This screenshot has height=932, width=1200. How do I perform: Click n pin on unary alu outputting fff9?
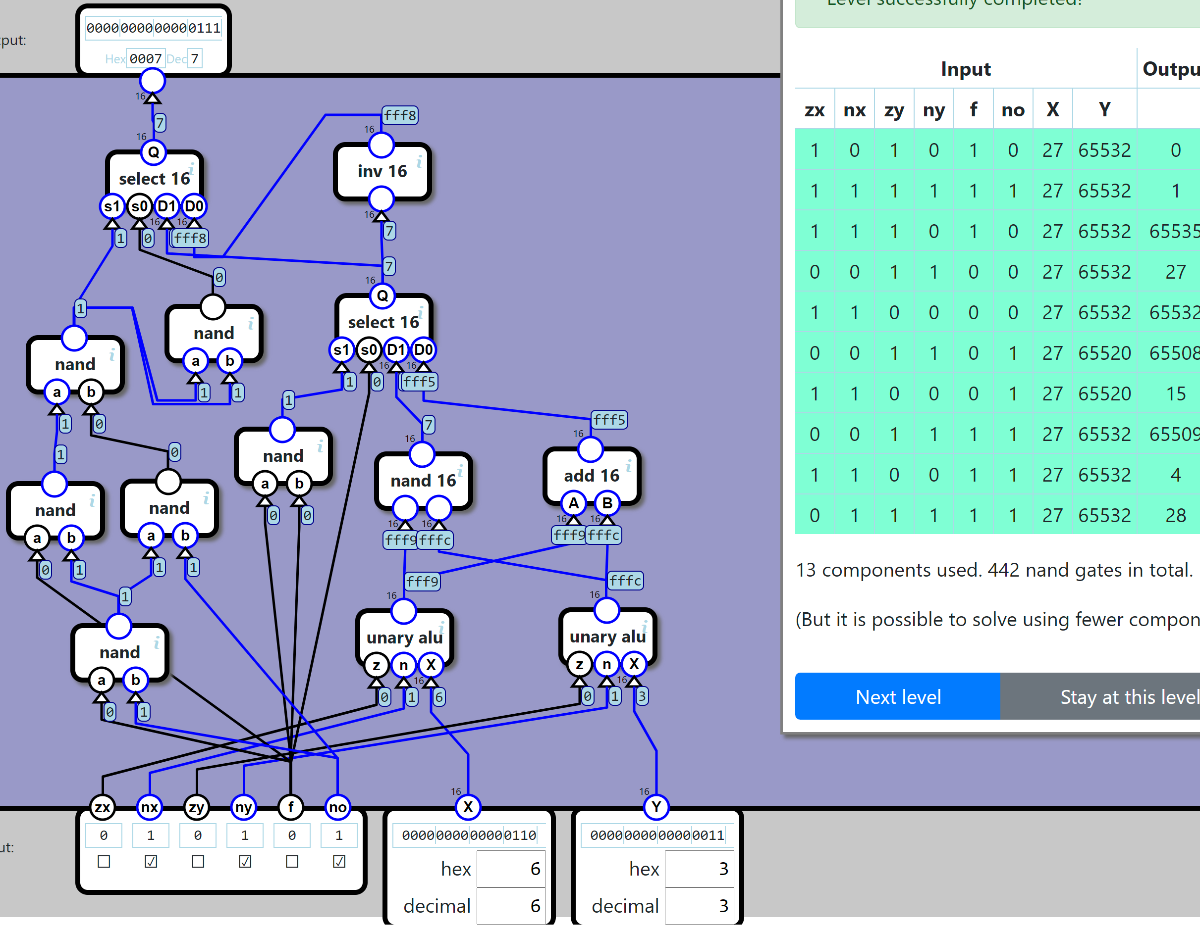click(x=403, y=664)
